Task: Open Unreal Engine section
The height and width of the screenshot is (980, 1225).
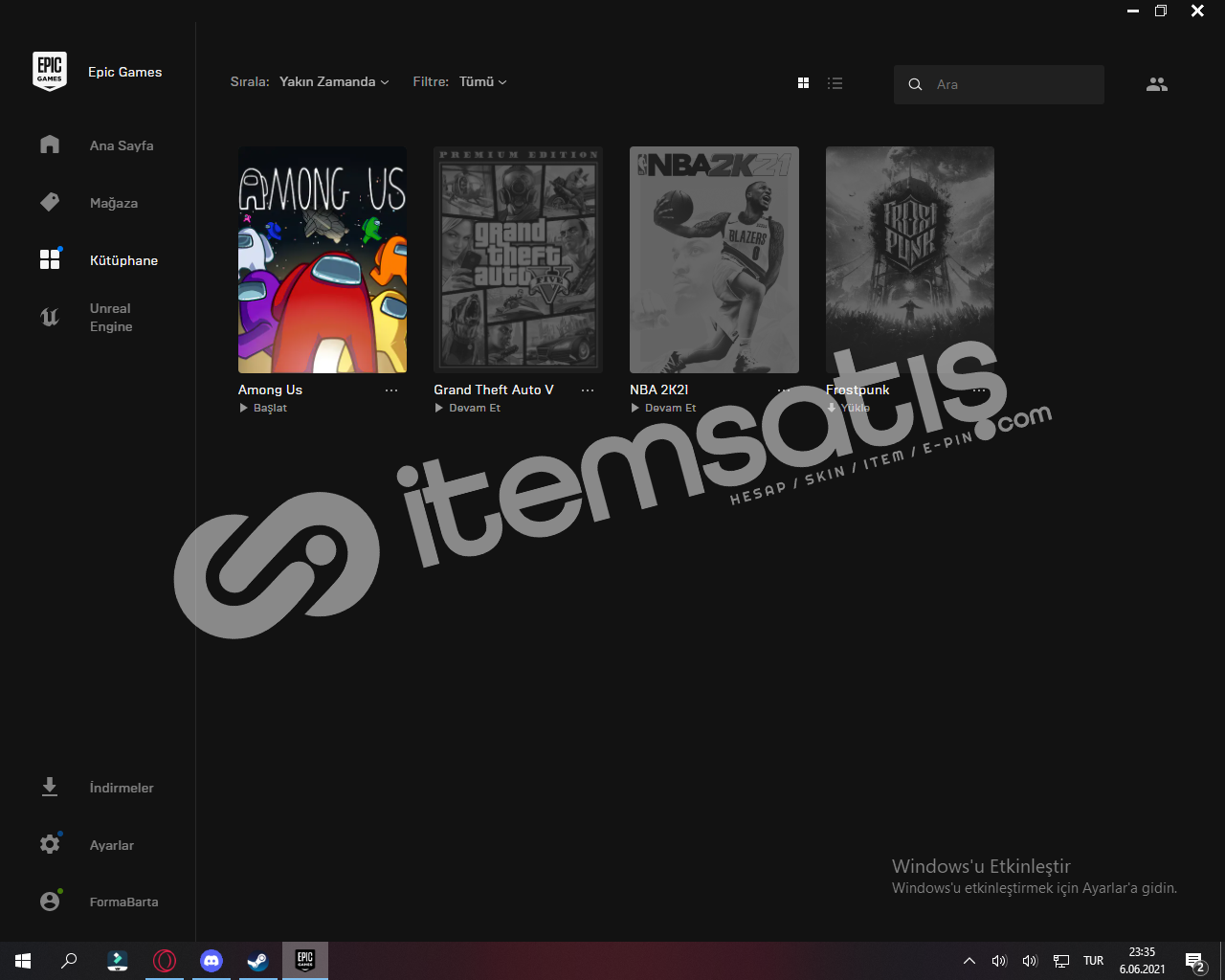Action: (x=111, y=318)
